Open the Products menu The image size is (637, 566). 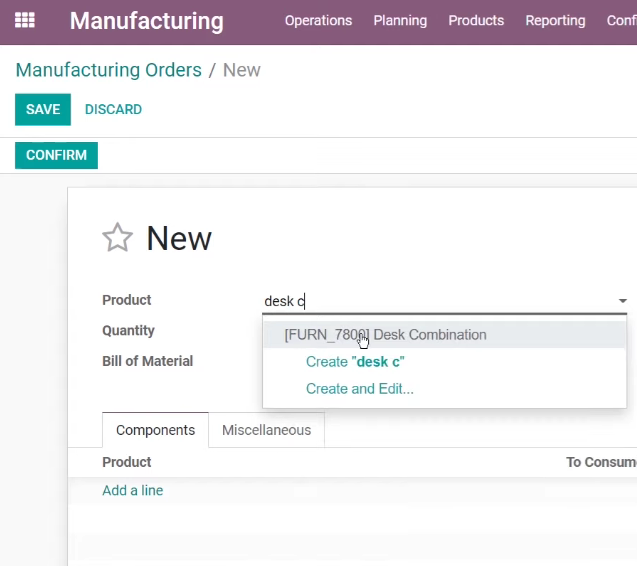click(476, 21)
